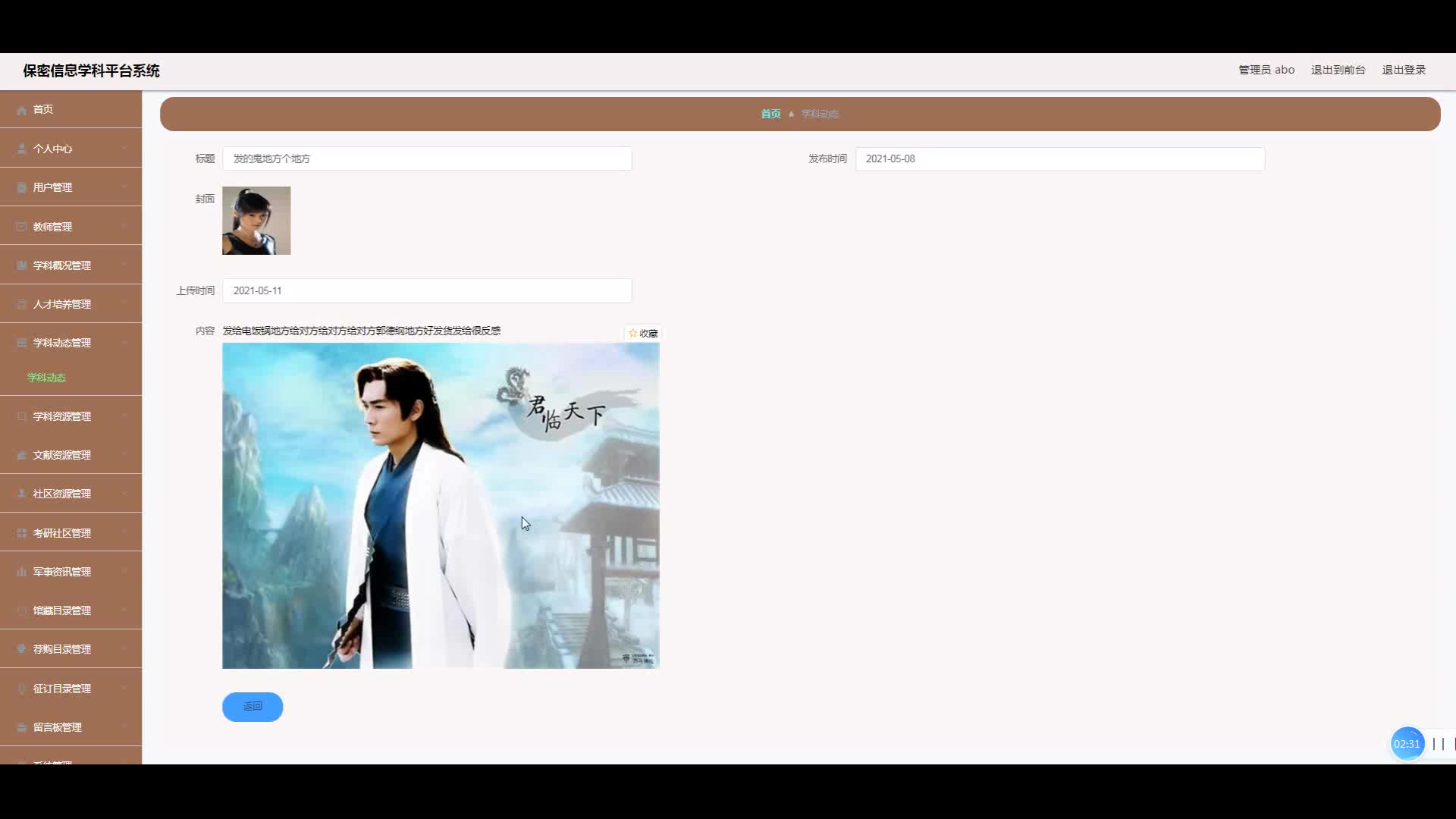Expand the 个人中心 chevron
1456x819 pixels.
(x=124, y=149)
